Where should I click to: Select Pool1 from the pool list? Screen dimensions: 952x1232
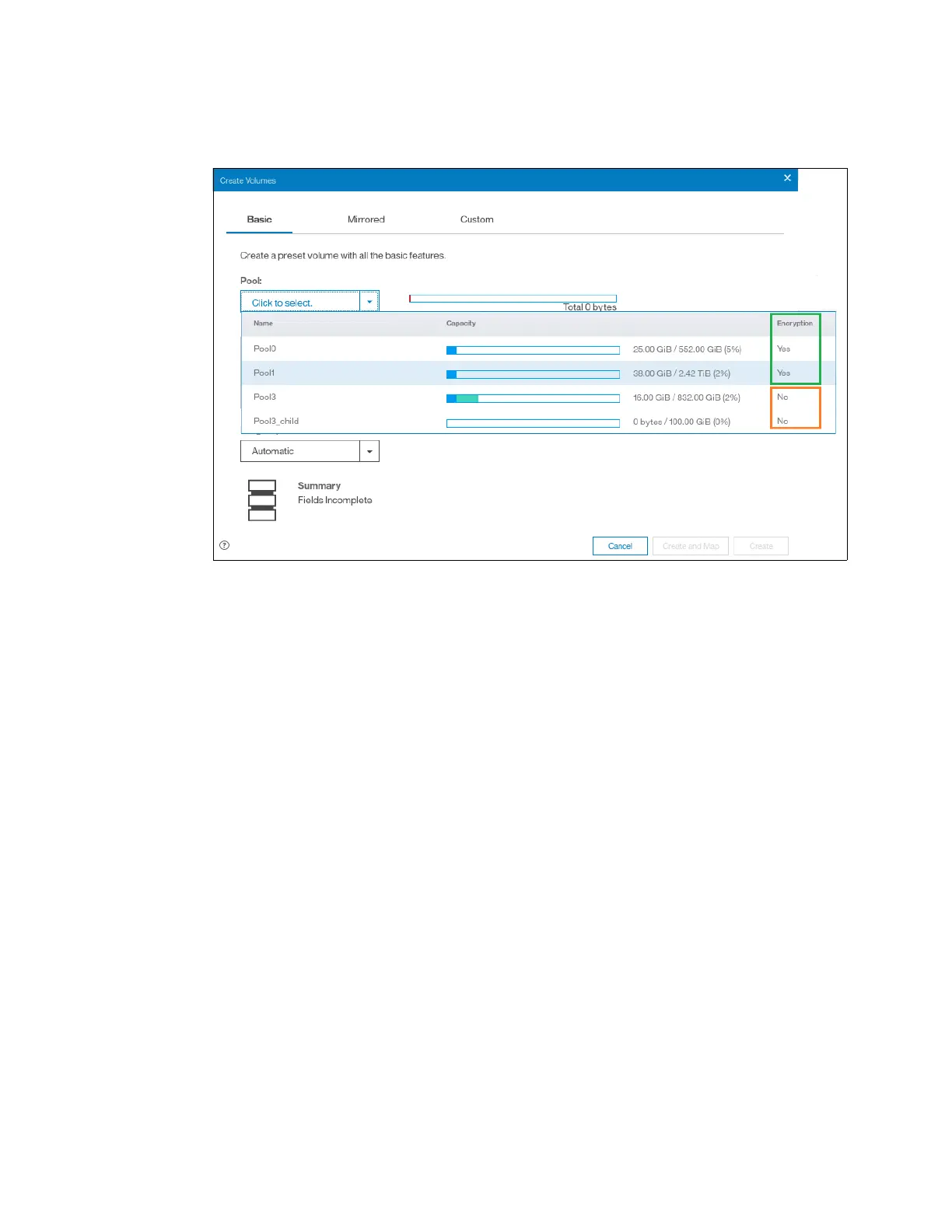538,373
